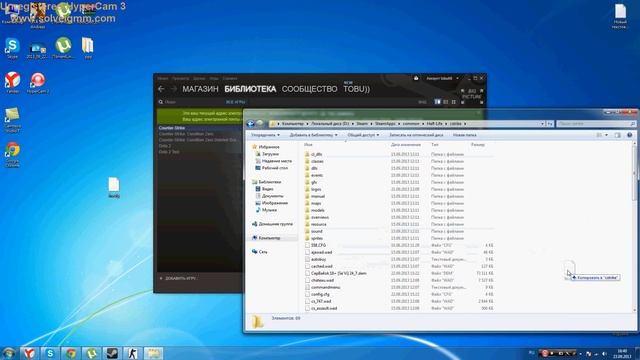Screen dimensions: 640x360
Task: Go forward in Steam navigation
Action: coord(174,89)
